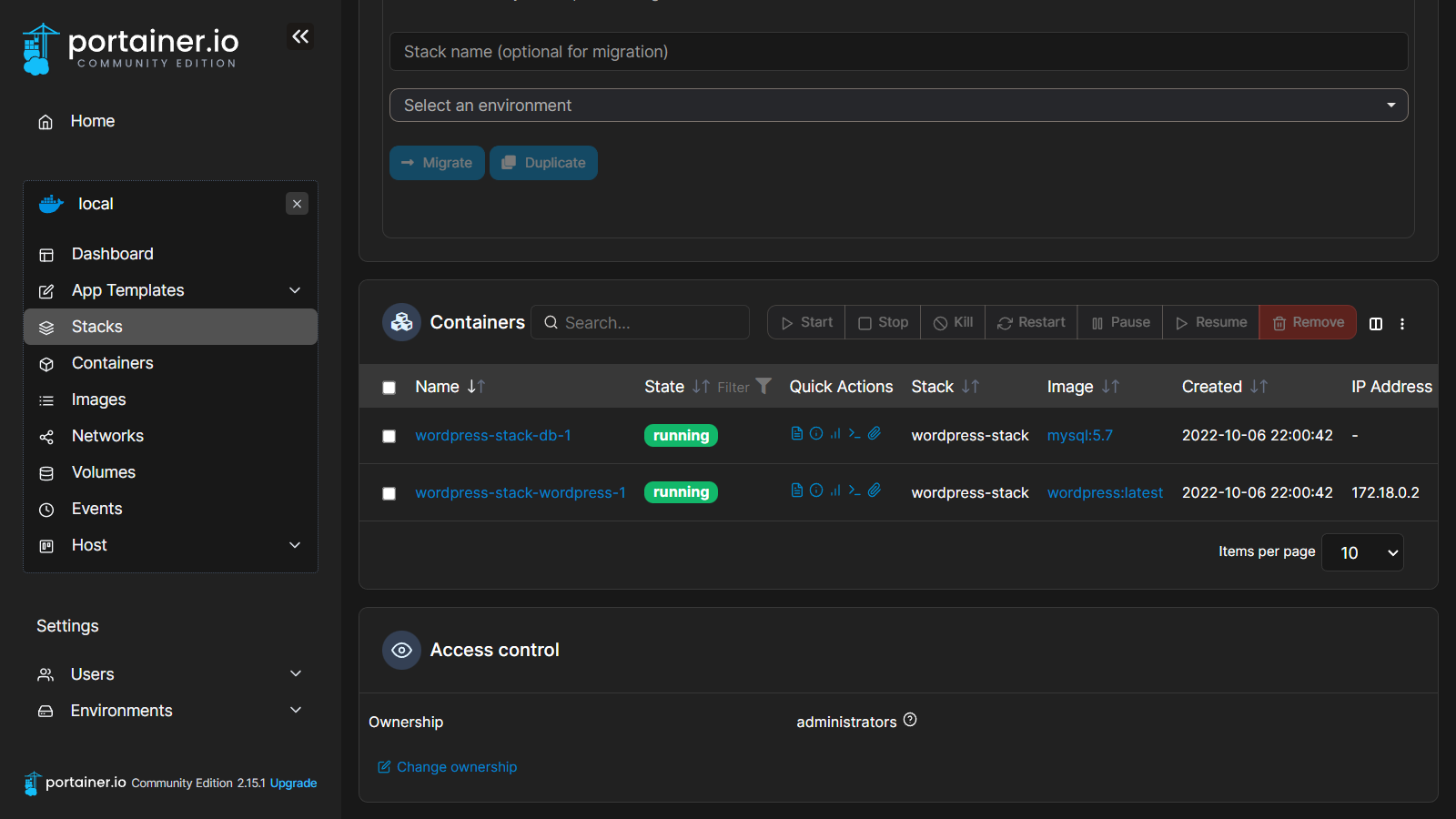
Task: Click the State filter funnel icon
Action: [763, 386]
